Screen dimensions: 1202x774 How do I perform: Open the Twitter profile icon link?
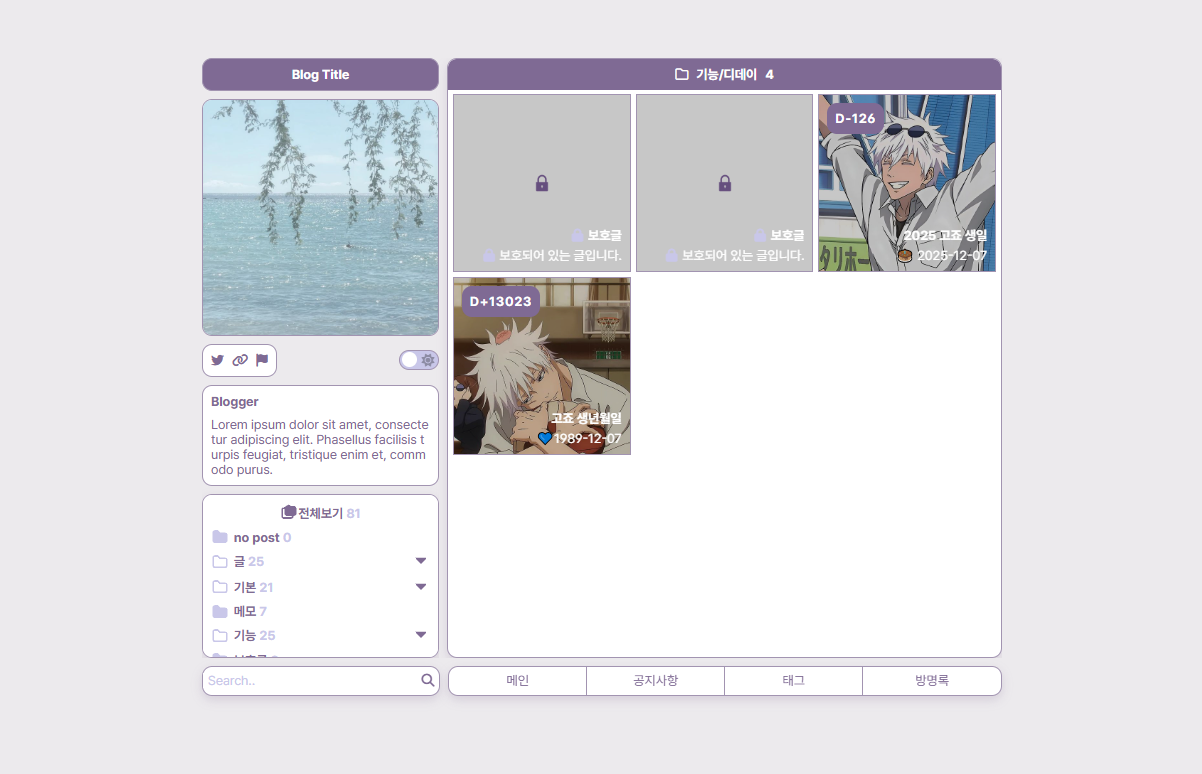click(217, 360)
